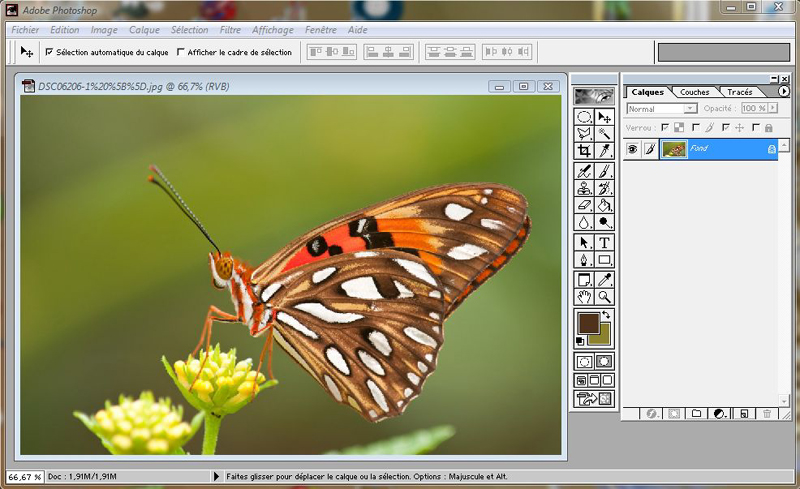The image size is (800, 489).
Task: Click the foreground brown color swatch
Action: (x=588, y=323)
